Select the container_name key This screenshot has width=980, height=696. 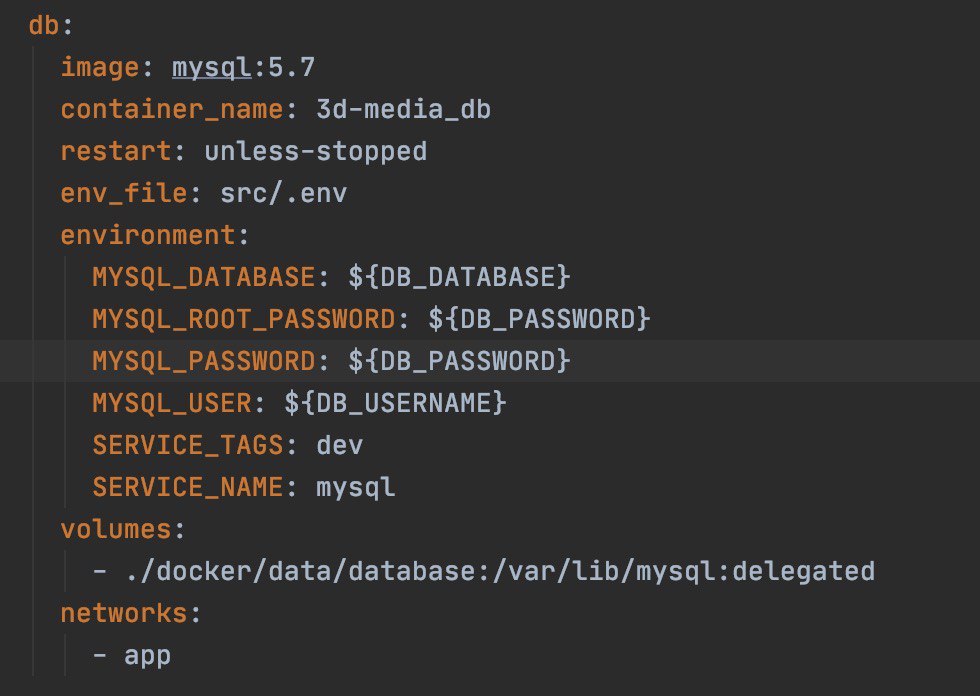coord(172,110)
